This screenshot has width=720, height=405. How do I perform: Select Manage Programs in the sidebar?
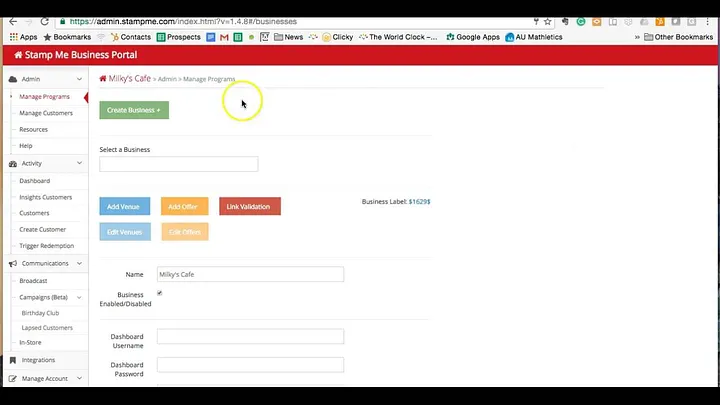(45, 96)
